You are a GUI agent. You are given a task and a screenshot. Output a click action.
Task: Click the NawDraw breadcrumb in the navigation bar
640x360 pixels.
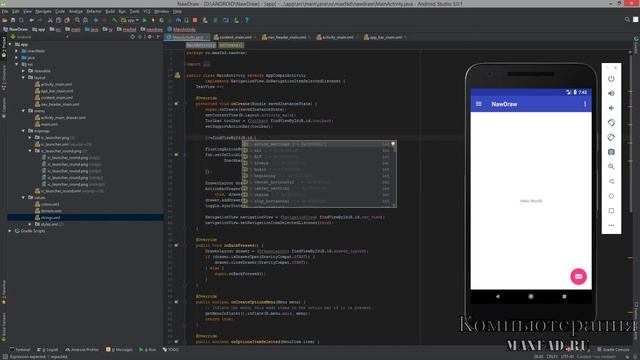click(x=15, y=29)
